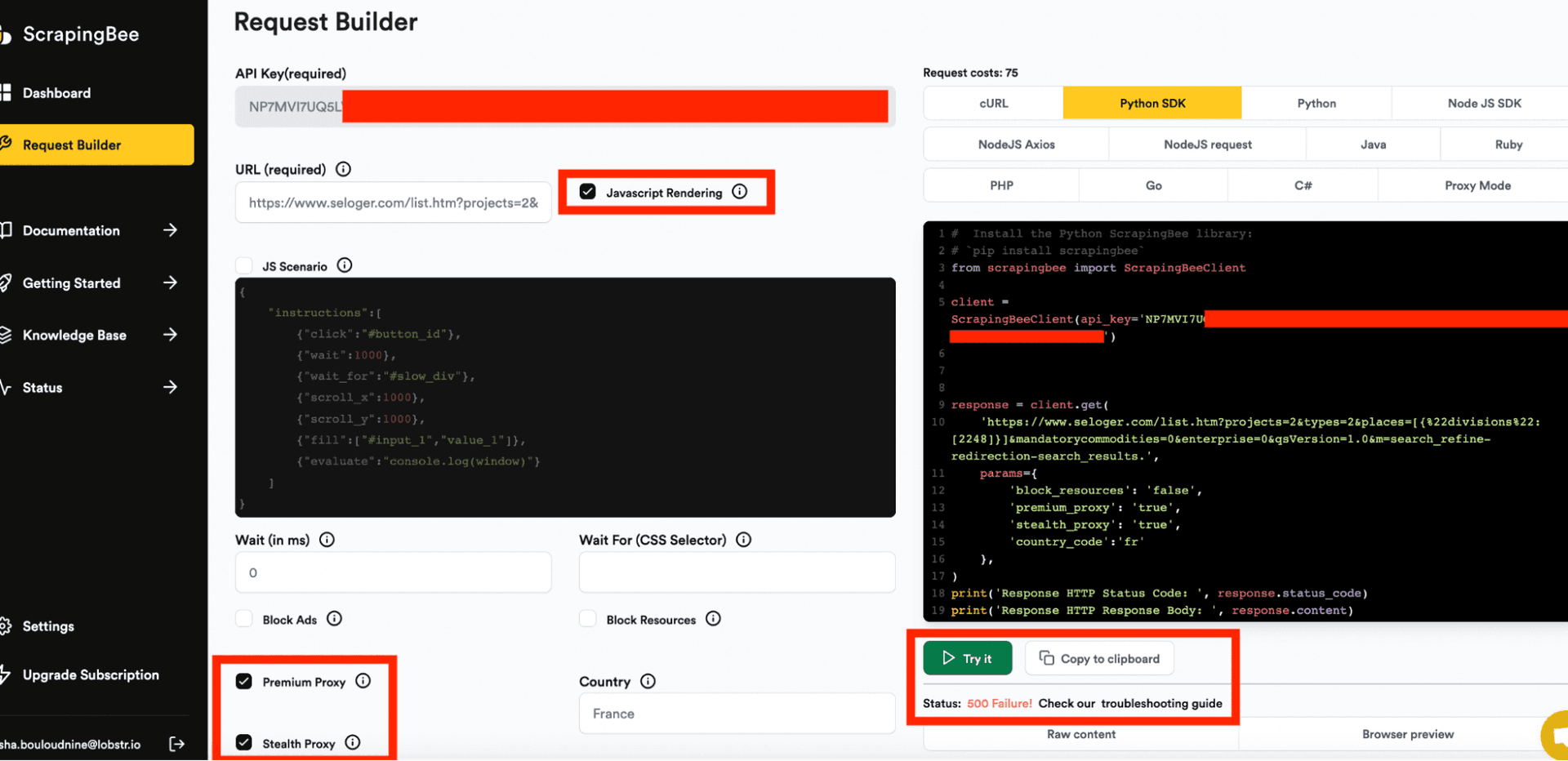Expand the Knowledge Base arrow
Screen dimensions: 1568x761
click(170, 335)
